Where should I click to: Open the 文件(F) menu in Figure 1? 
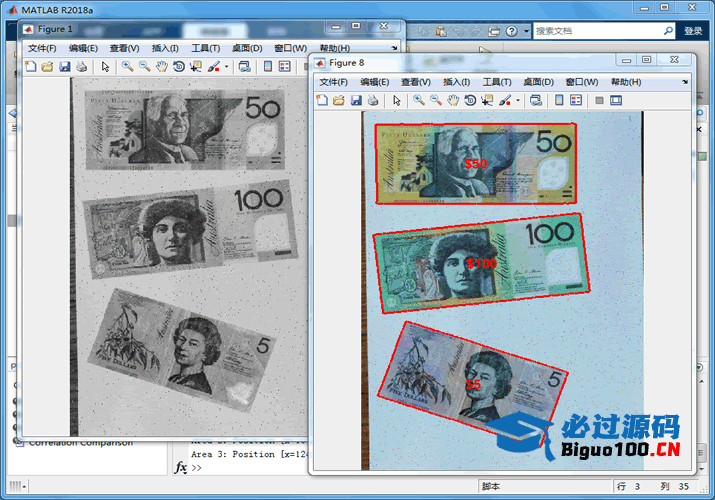[42, 48]
